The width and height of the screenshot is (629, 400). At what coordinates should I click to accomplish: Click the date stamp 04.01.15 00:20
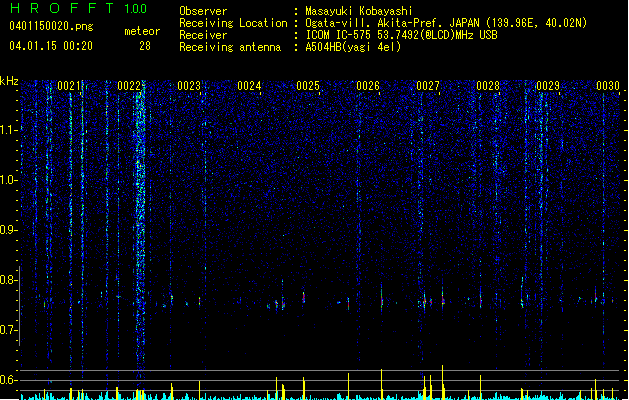click(x=51, y=46)
